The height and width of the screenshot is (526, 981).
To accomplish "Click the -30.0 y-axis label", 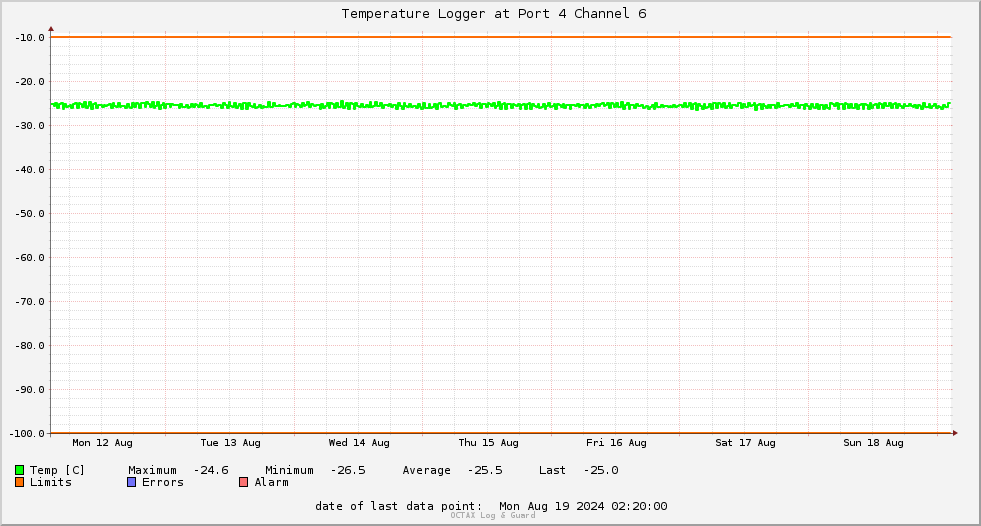I will point(29,126).
